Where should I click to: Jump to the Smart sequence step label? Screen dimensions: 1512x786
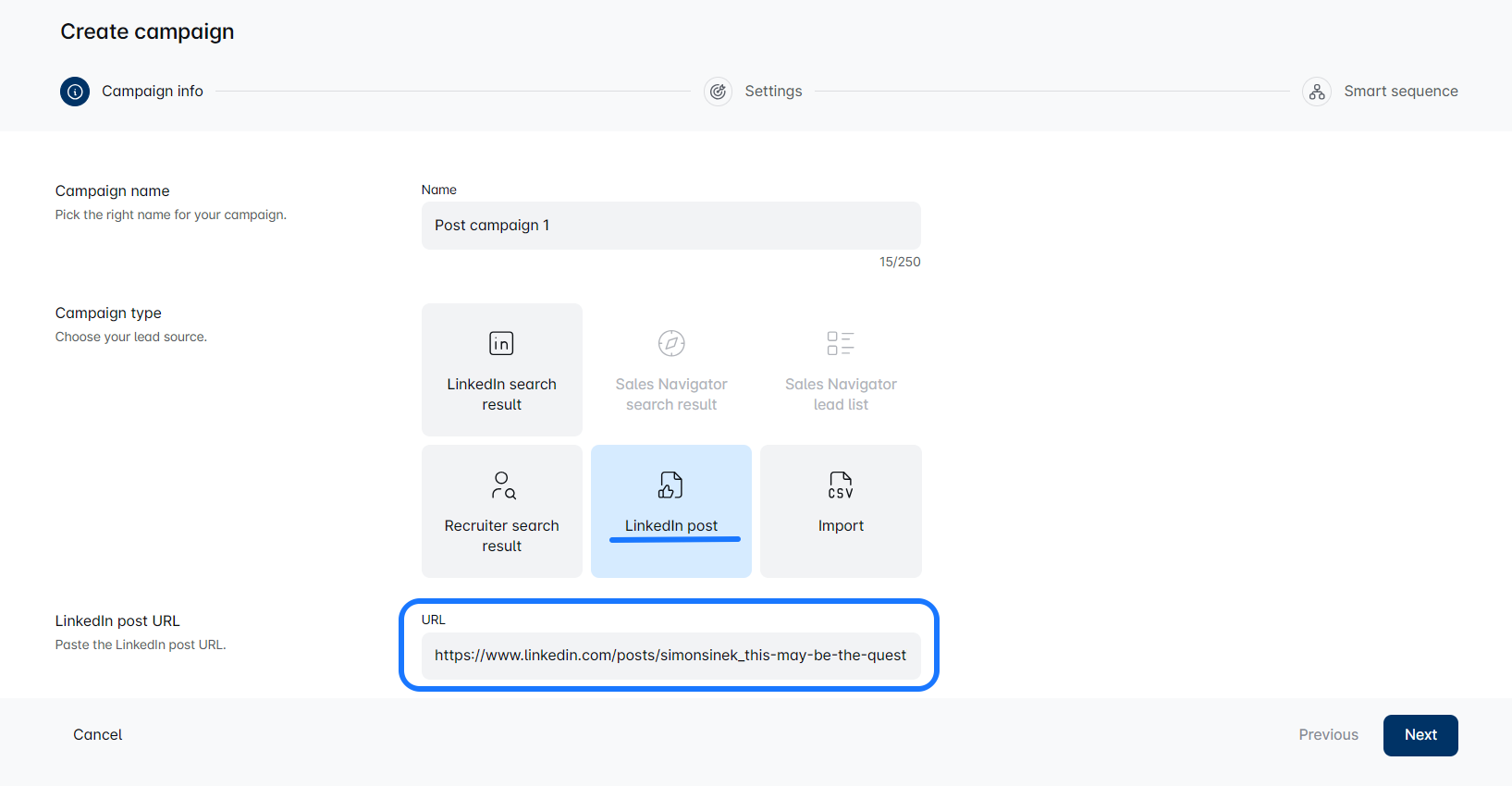pos(1400,92)
